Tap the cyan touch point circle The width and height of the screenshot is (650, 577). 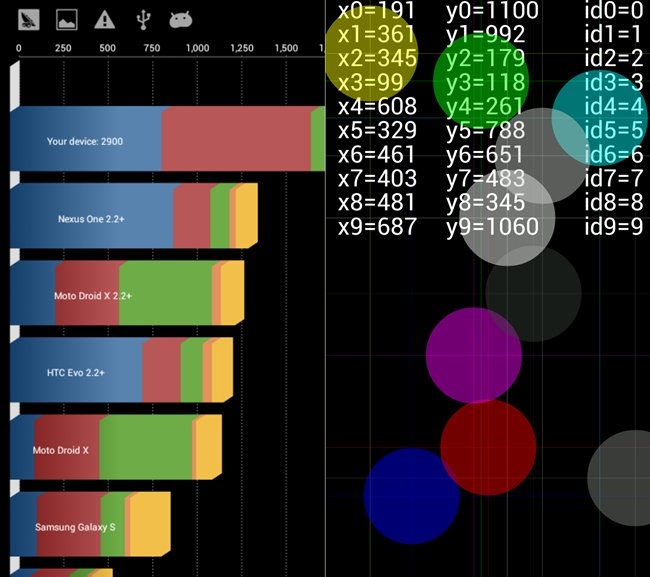(600, 118)
